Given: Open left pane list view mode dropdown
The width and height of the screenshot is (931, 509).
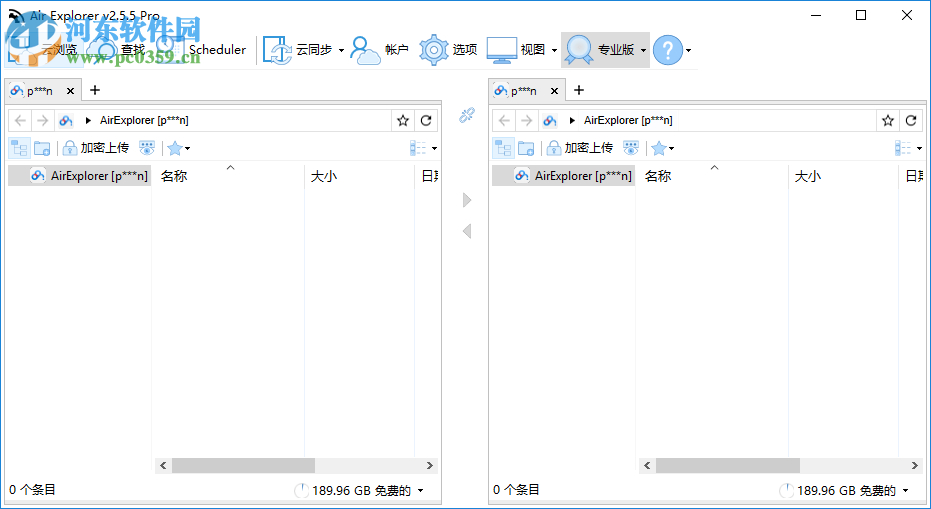Looking at the screenshot, I should pos(423,148).
